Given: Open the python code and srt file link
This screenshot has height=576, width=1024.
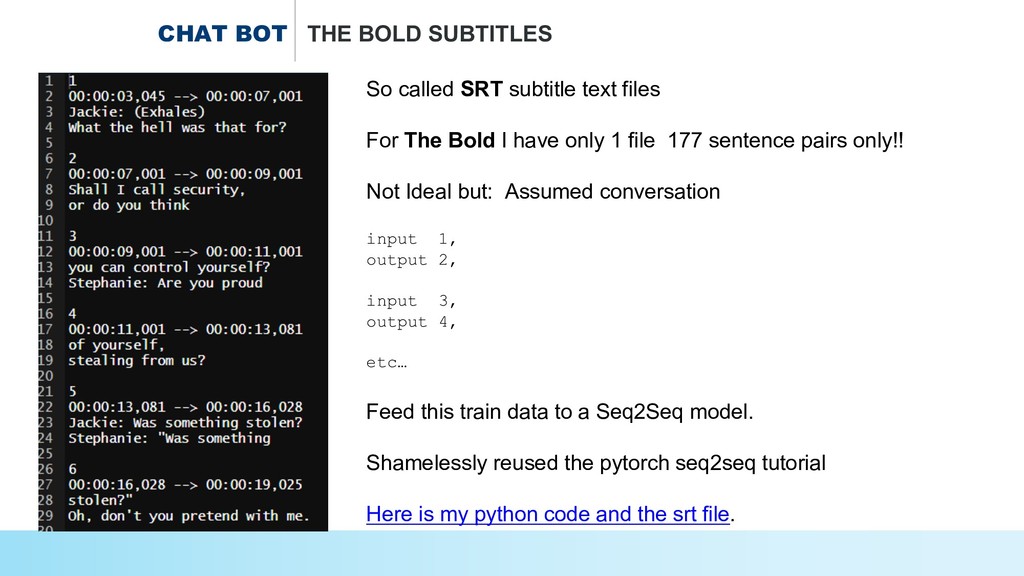Looking at the screenshot, I should point(549,515).
